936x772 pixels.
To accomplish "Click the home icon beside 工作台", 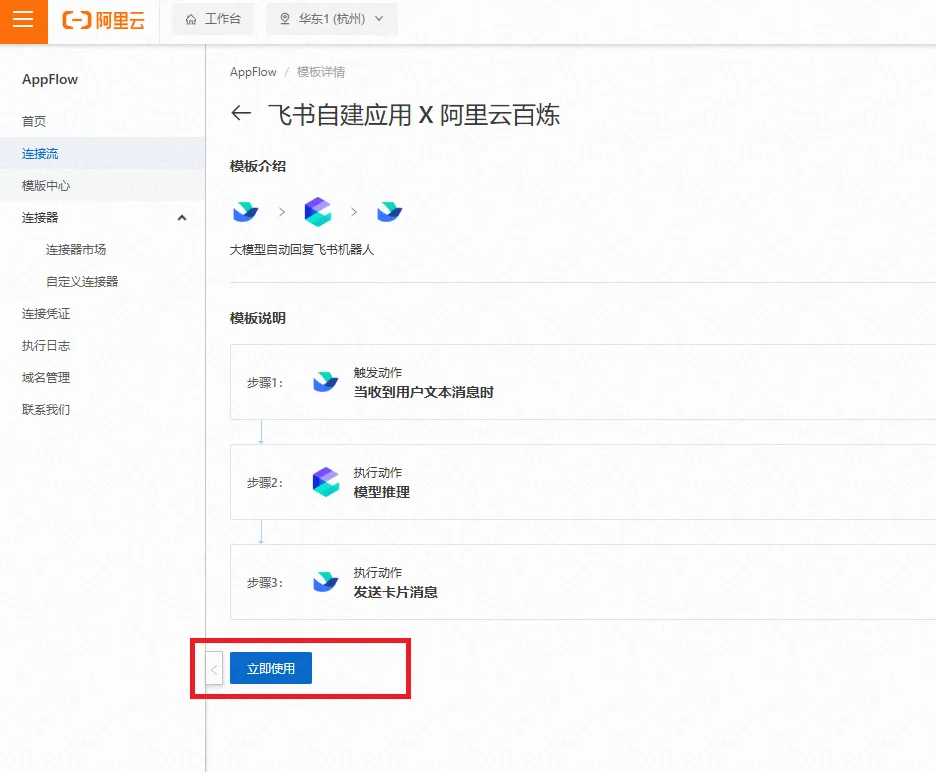I will 191,20.
